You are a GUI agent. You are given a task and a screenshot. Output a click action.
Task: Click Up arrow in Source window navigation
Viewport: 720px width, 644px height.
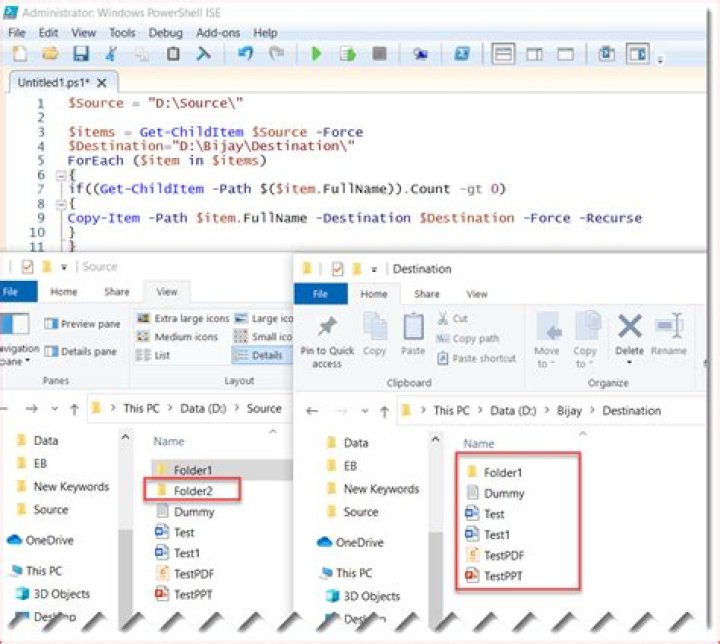74,409
